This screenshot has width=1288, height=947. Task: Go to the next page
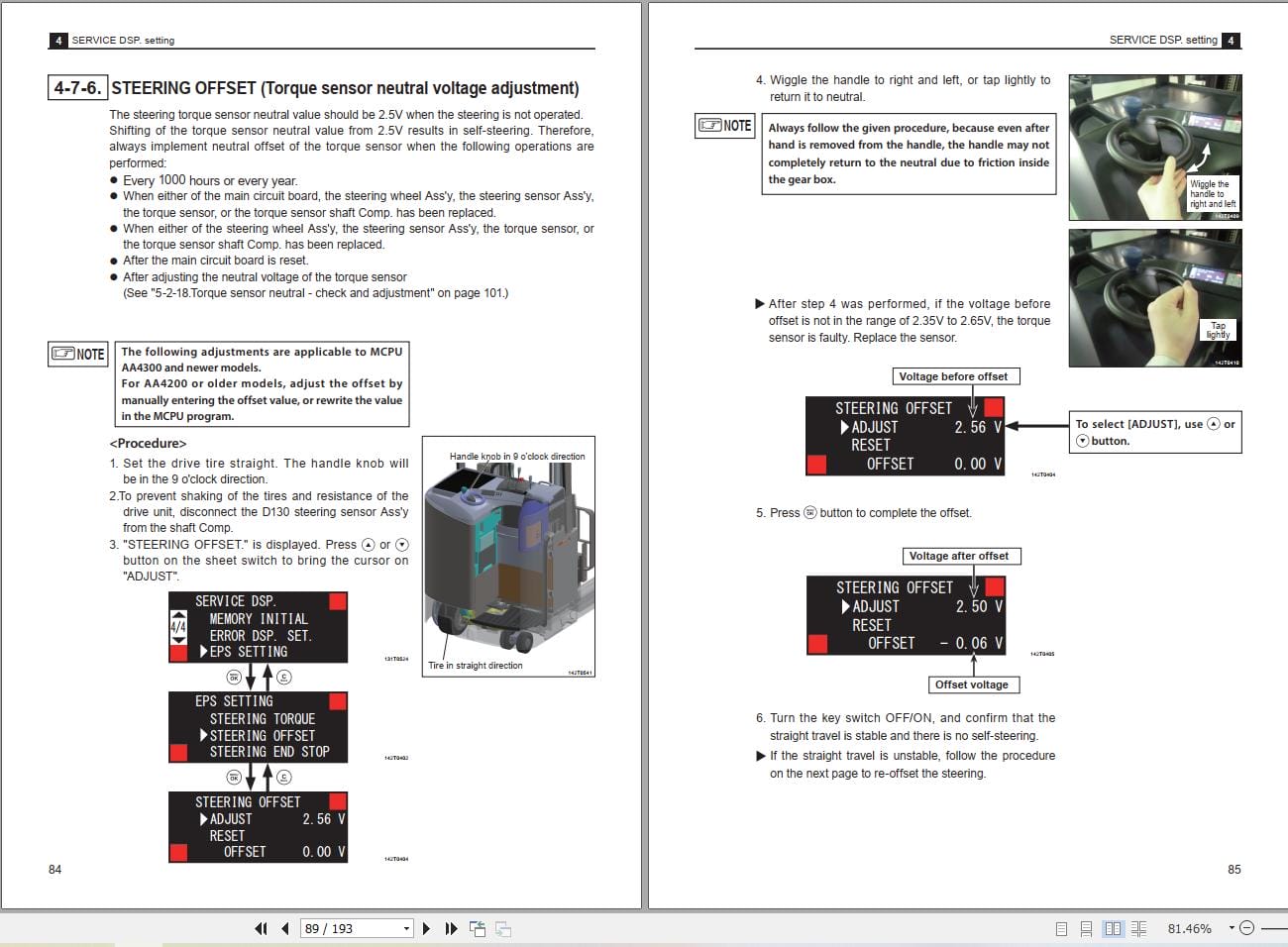(x=426, y=928)
